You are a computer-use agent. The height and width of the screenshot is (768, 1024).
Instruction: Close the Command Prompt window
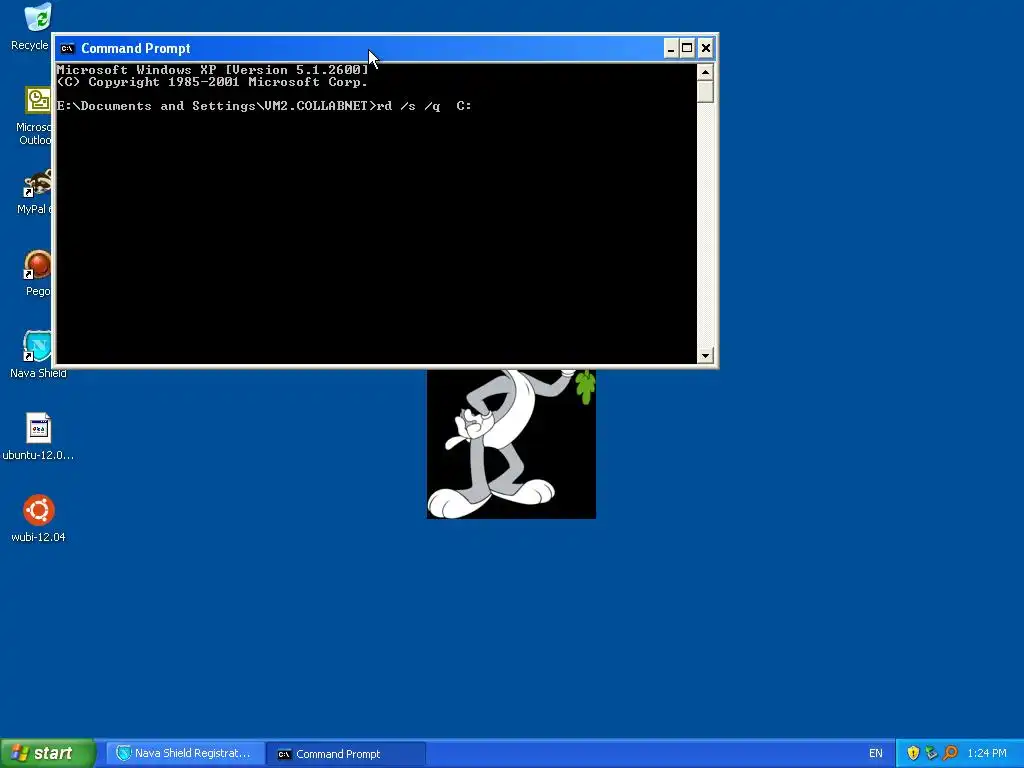pos(705,48)
